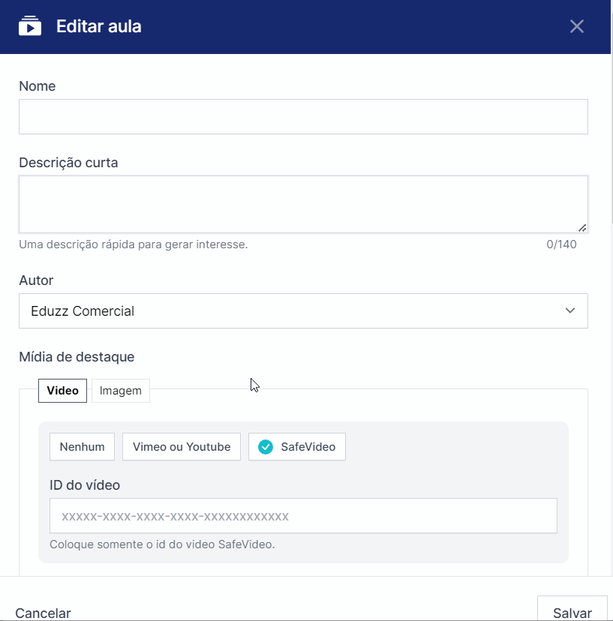
Task: Switch to the Imagem tab
Action: [x=121, y=390]
